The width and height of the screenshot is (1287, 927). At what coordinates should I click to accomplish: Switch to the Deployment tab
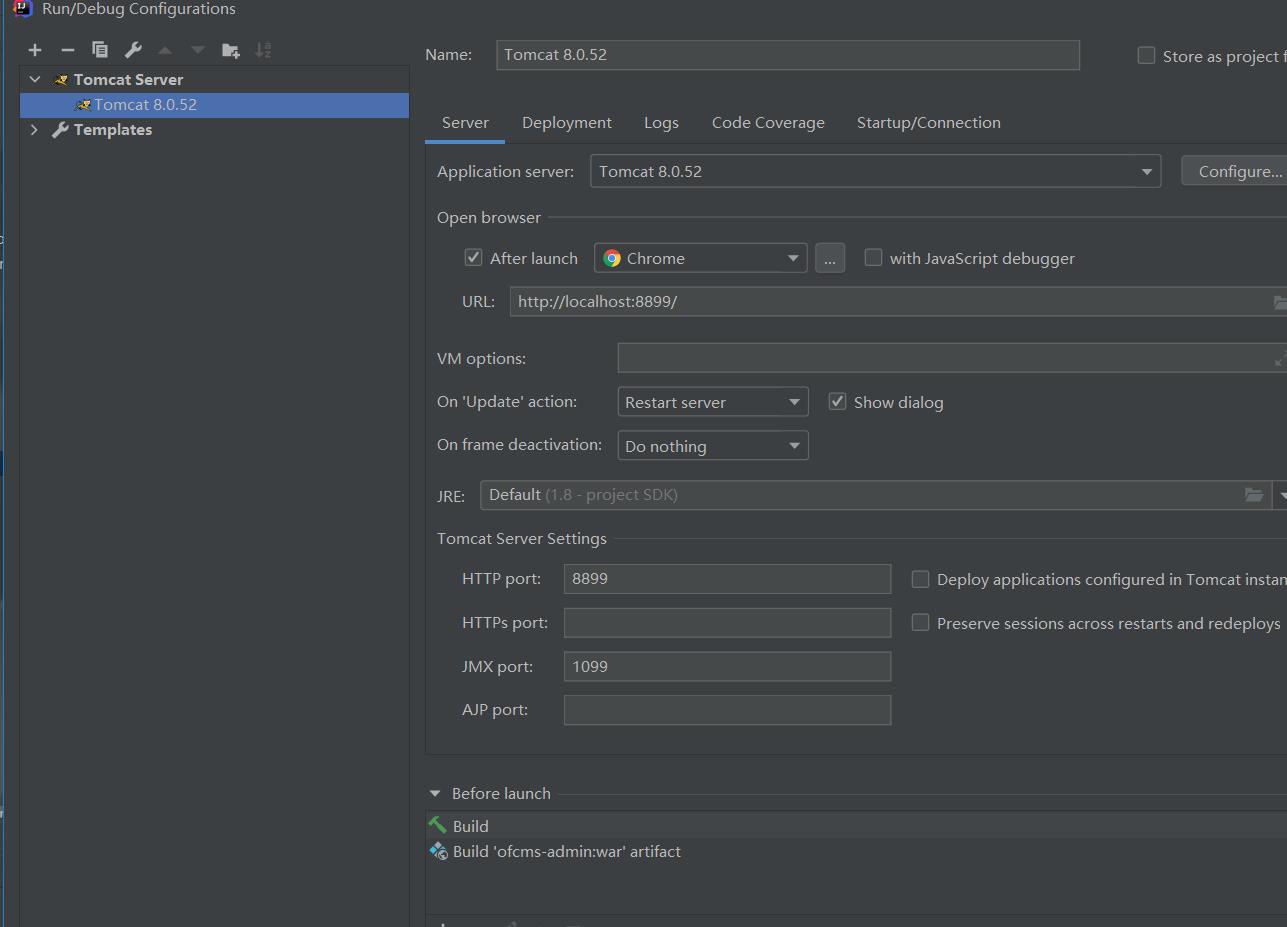tap(567, 123)
